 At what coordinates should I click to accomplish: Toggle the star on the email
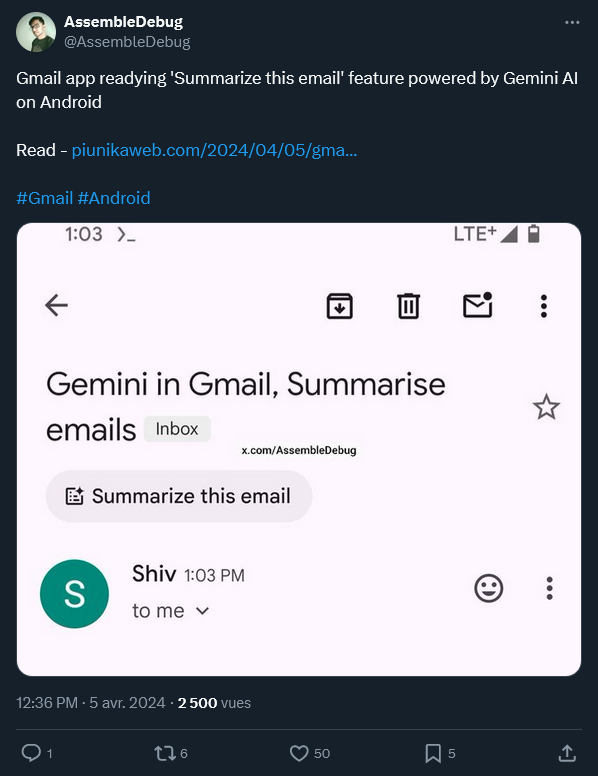tap(546, 407)
